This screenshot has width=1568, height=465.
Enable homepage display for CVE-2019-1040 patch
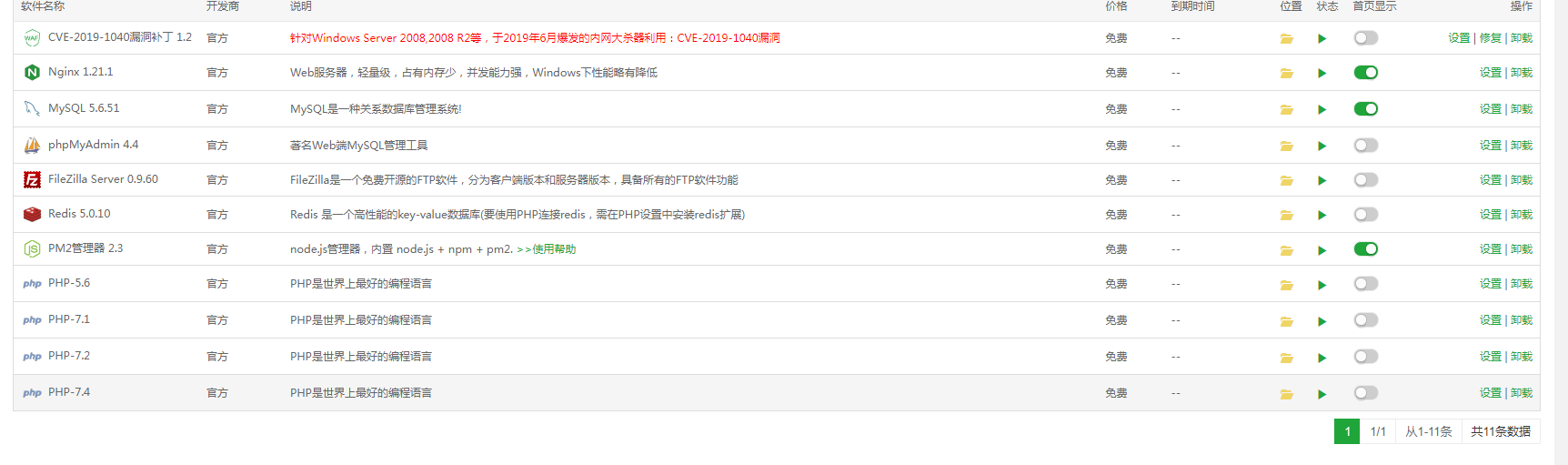(1365, 38)
